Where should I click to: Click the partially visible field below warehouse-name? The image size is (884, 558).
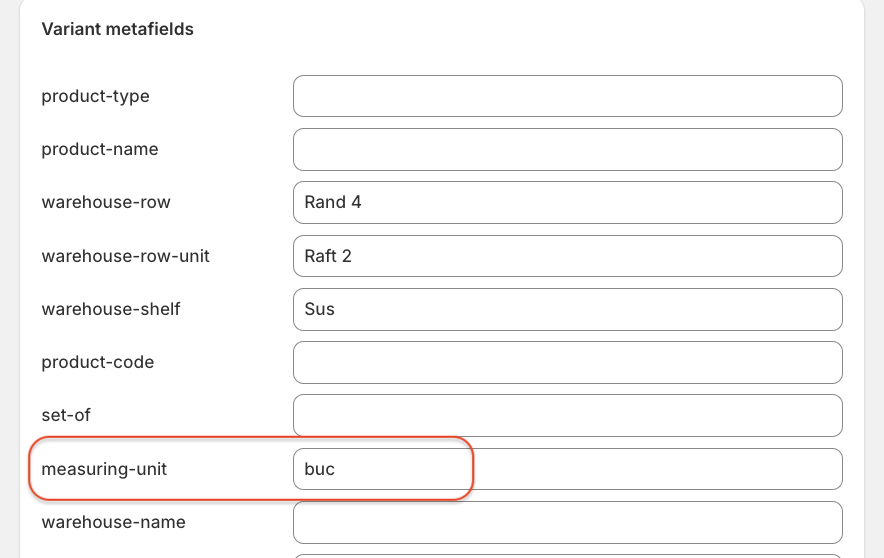[567, 555]
